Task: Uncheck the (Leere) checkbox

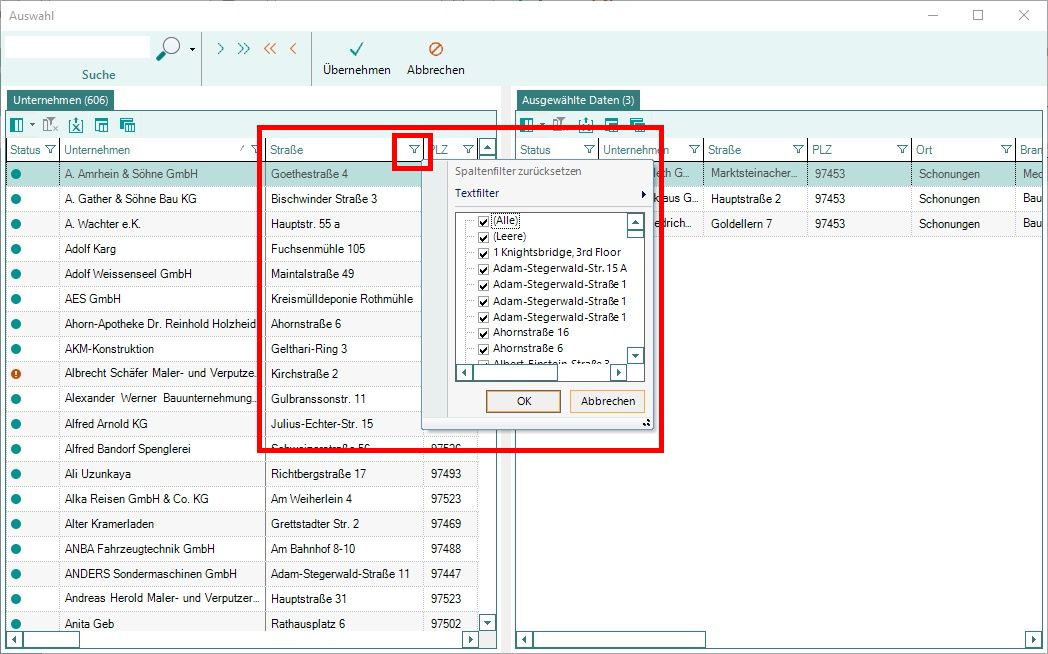Action: click(x=484, y=237)
